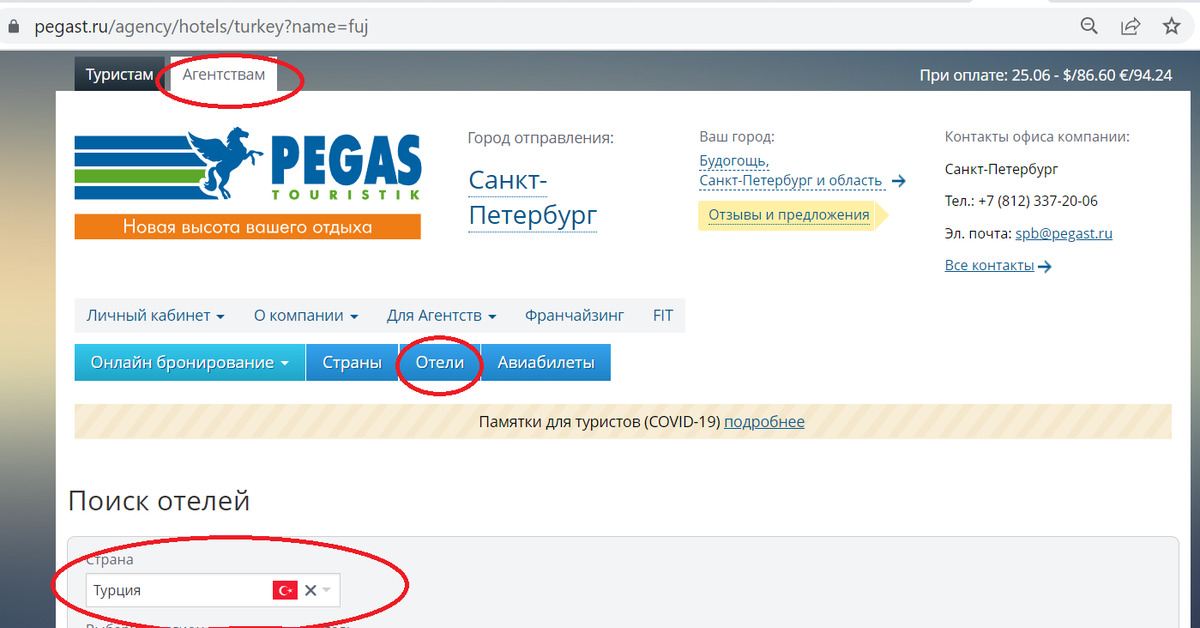This screenshot has height=628, width=1200.
Task: Click the arrow beside Санкт-Петербург и область
Action: [x=898, y=181]
